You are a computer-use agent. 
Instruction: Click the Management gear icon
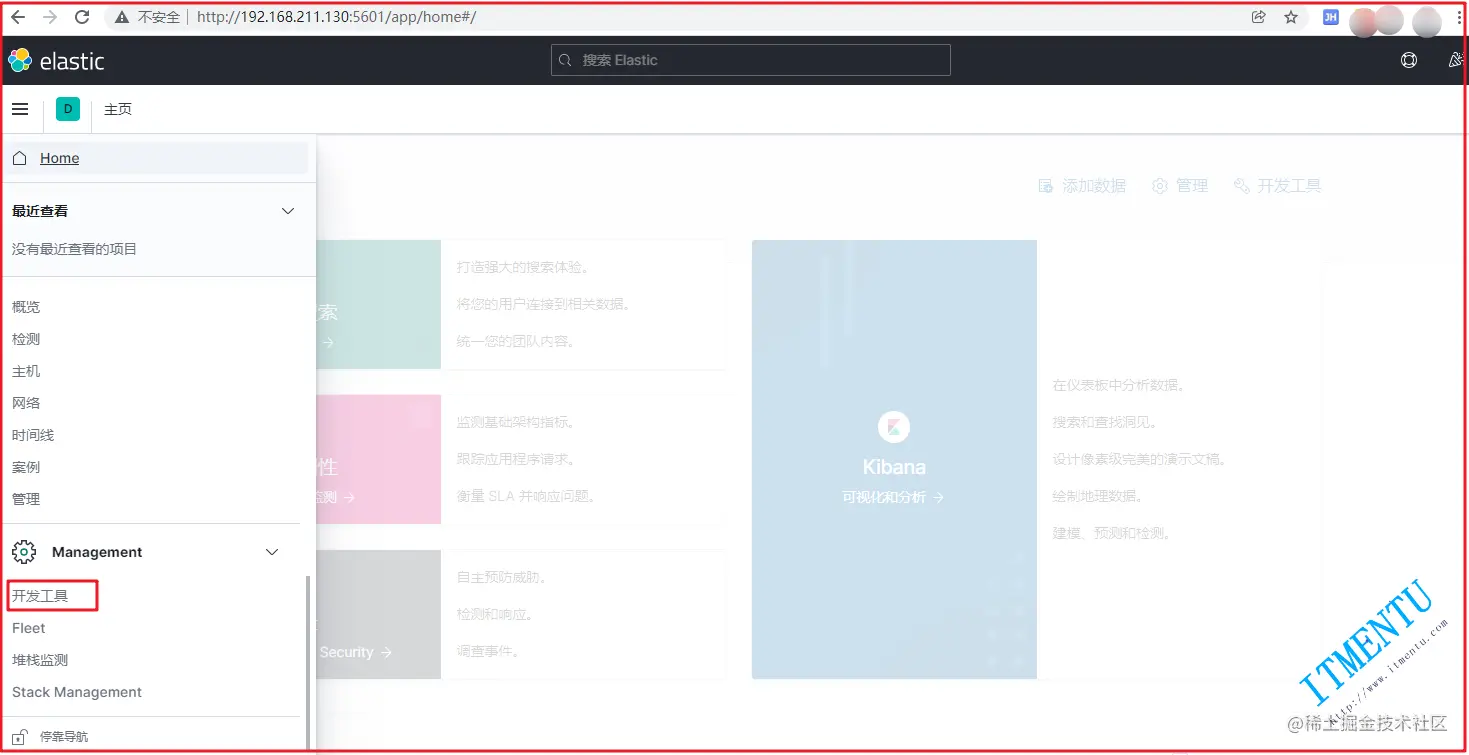(24, 552)
